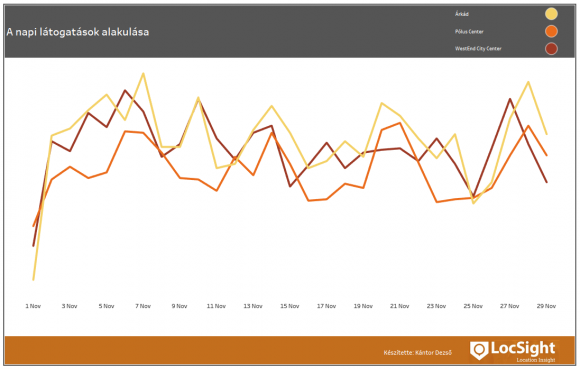
Task: Click the 23 Nov axis label
Action: tap(436, 306)
